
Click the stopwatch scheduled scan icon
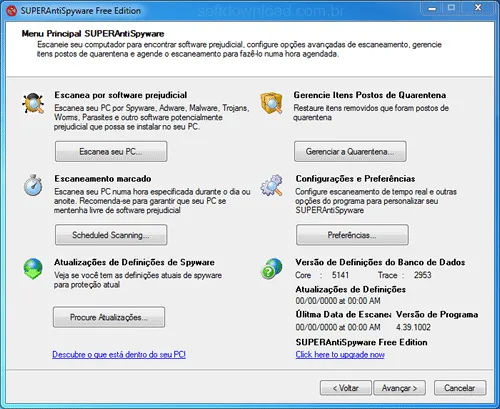33,185
